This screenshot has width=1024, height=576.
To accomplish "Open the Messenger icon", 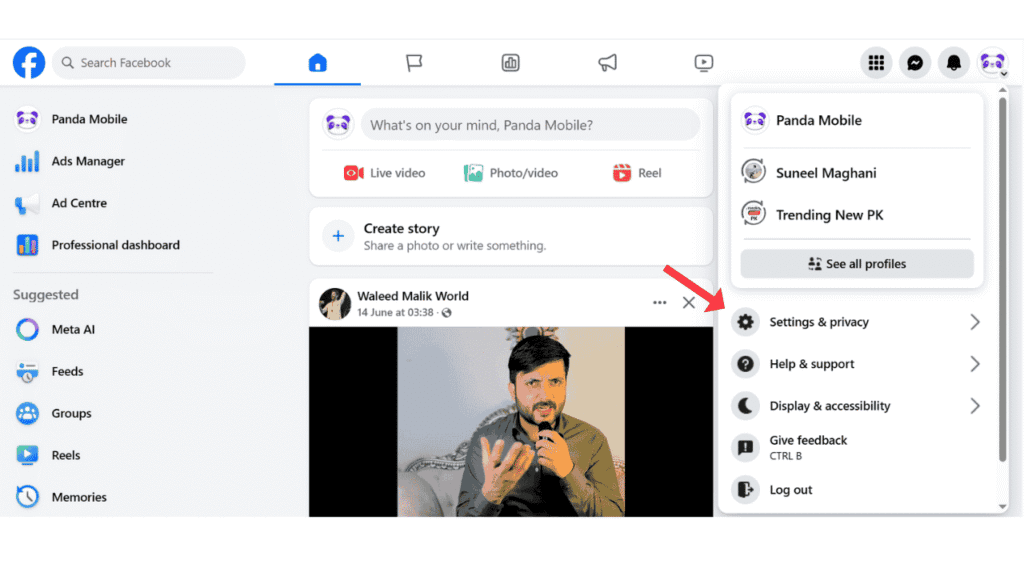I will click(x=915, y=63).
